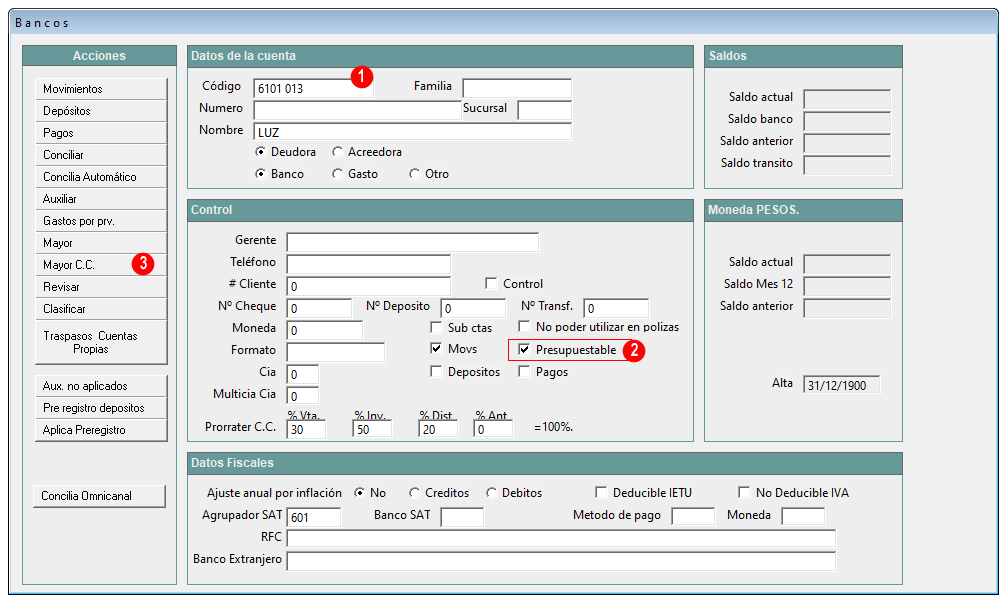Click the Cia field
This screenshot has width=1006, height=602.
[x=303, y=374]
